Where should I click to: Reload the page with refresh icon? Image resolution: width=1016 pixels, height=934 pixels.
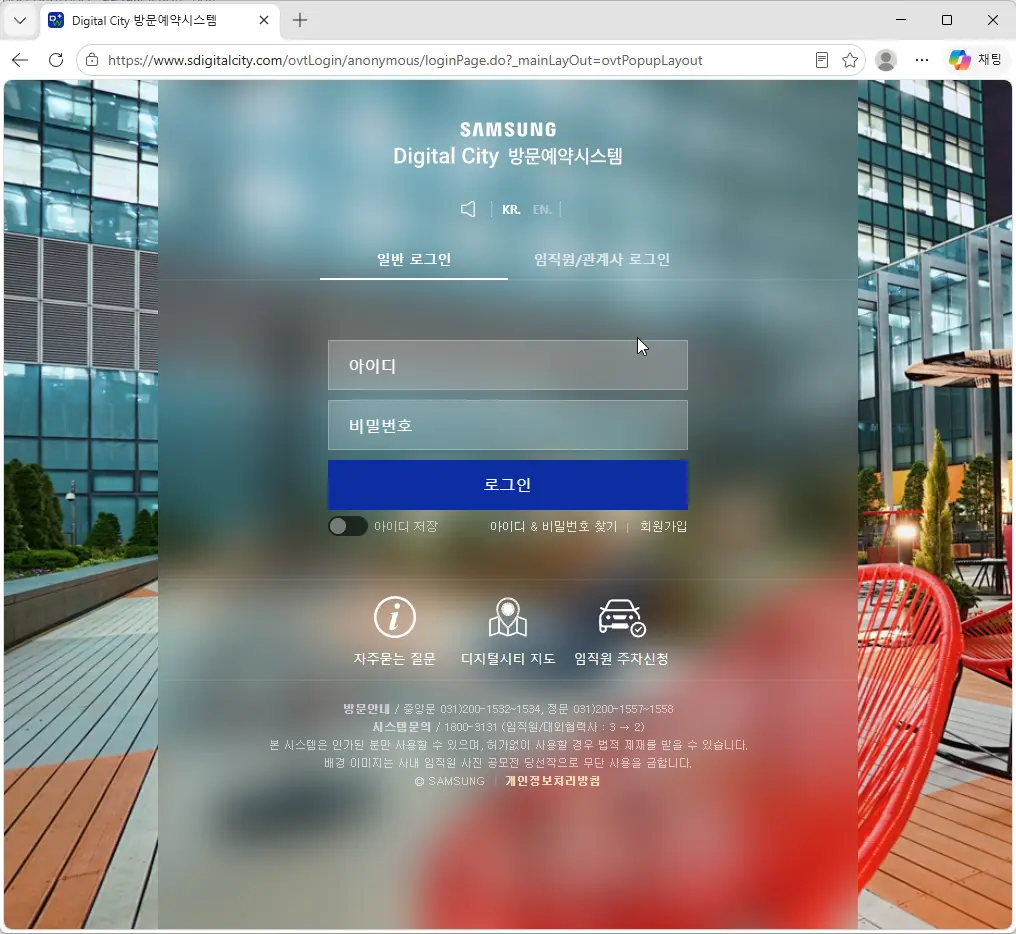(x=56, y=60)
